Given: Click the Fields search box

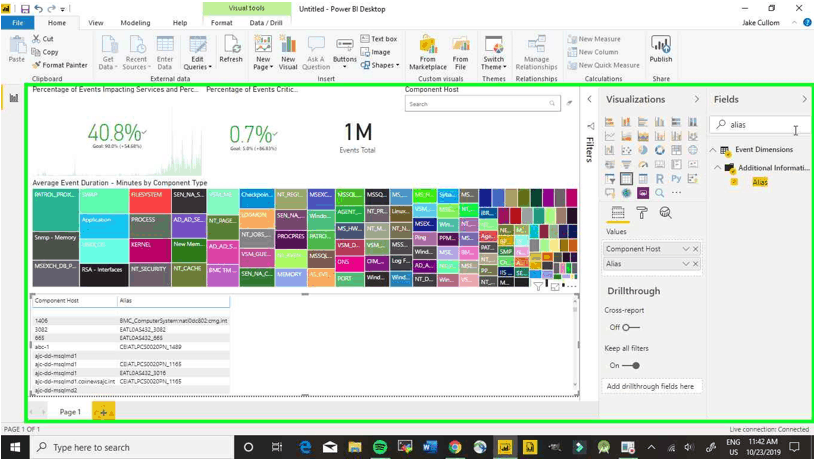Looking at the screenshot, I should (x=759, y=125).
